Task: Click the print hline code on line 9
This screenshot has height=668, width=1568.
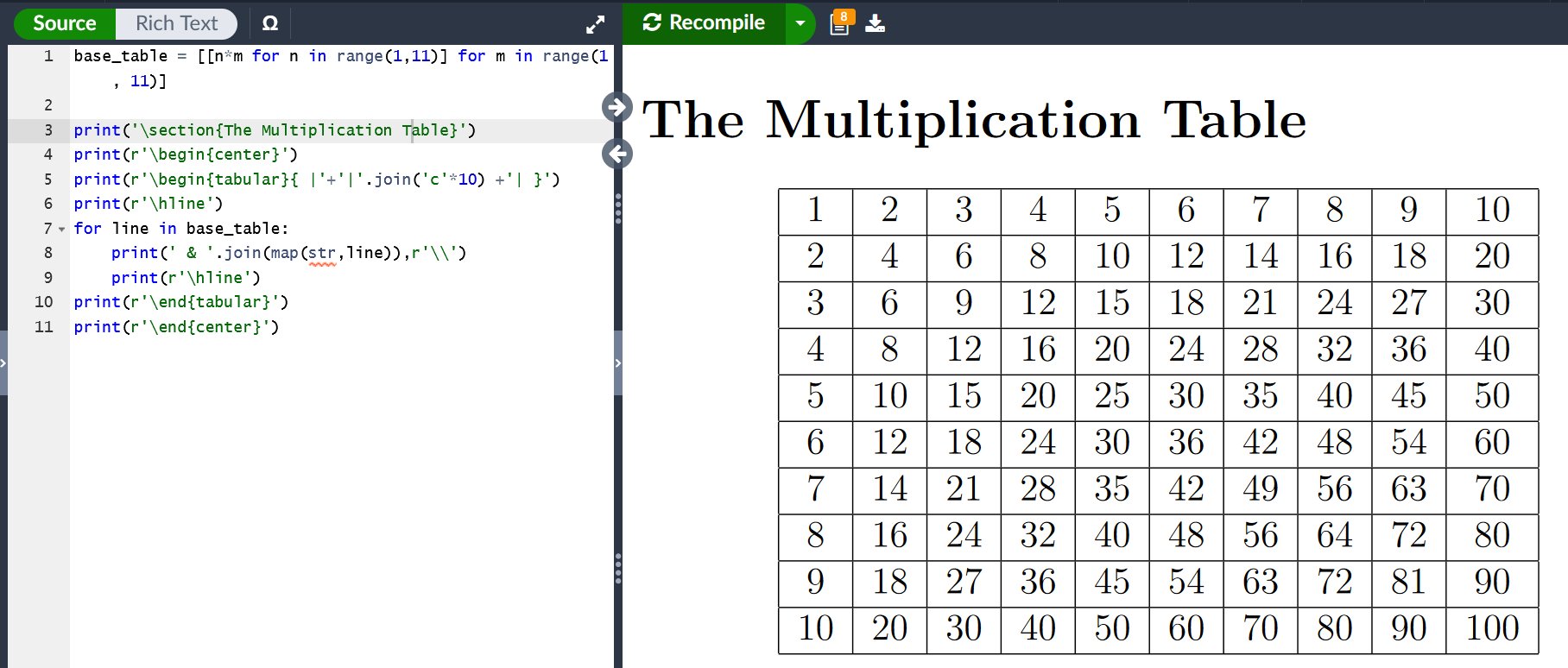Action: pos(186,278)
